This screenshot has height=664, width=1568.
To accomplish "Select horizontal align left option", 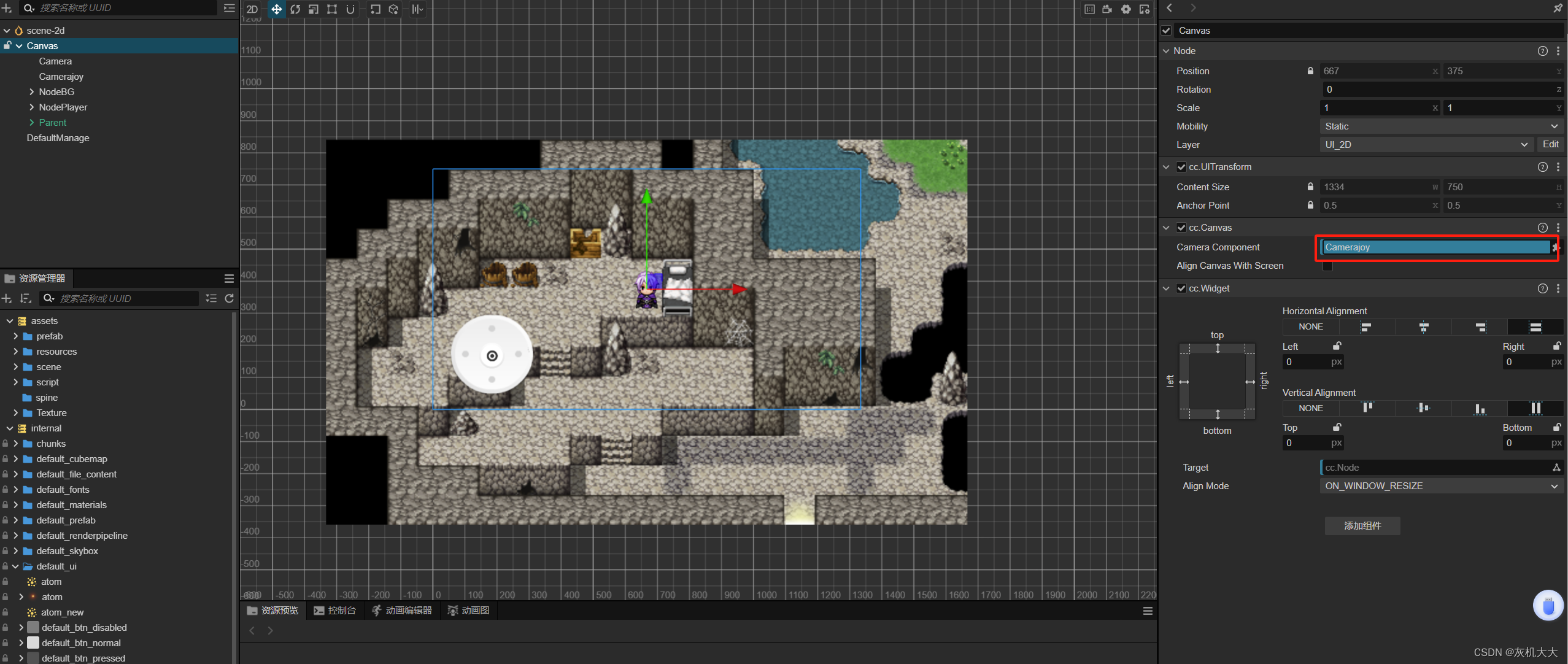I will pyautogui.click(x=1366, y=327).
